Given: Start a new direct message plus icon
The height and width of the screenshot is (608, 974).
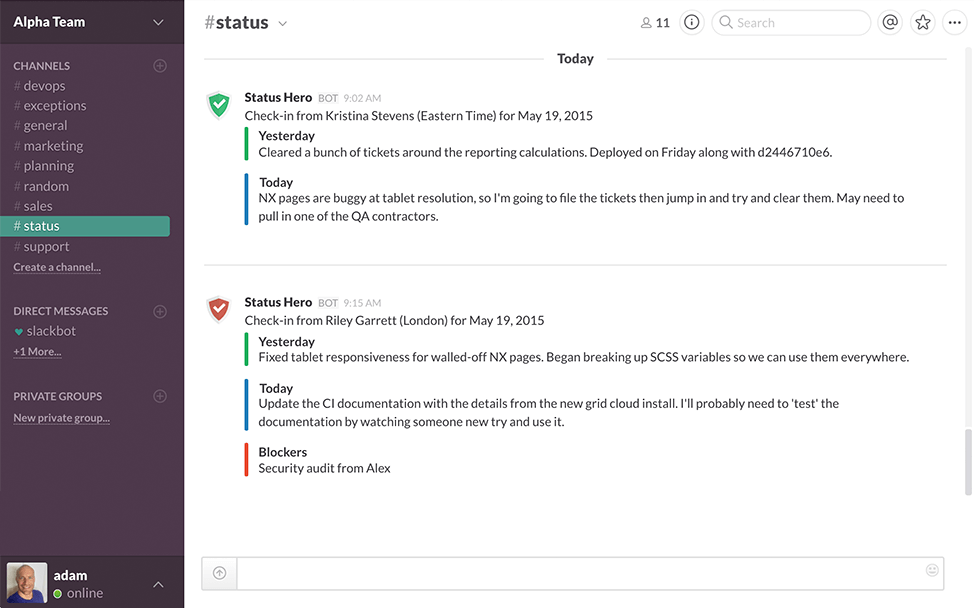Looking at the screenshot, I should pos(159,311).
